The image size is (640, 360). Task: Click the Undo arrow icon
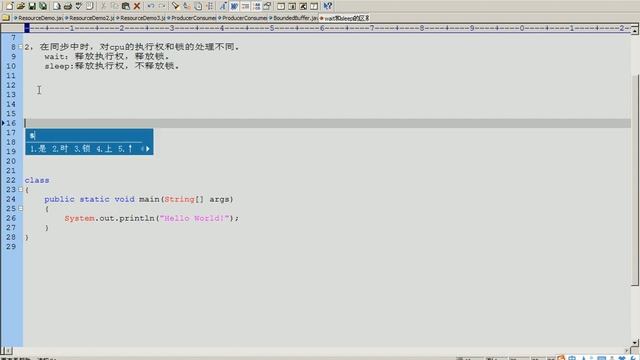pyautogui.click(x=151, y=6)
